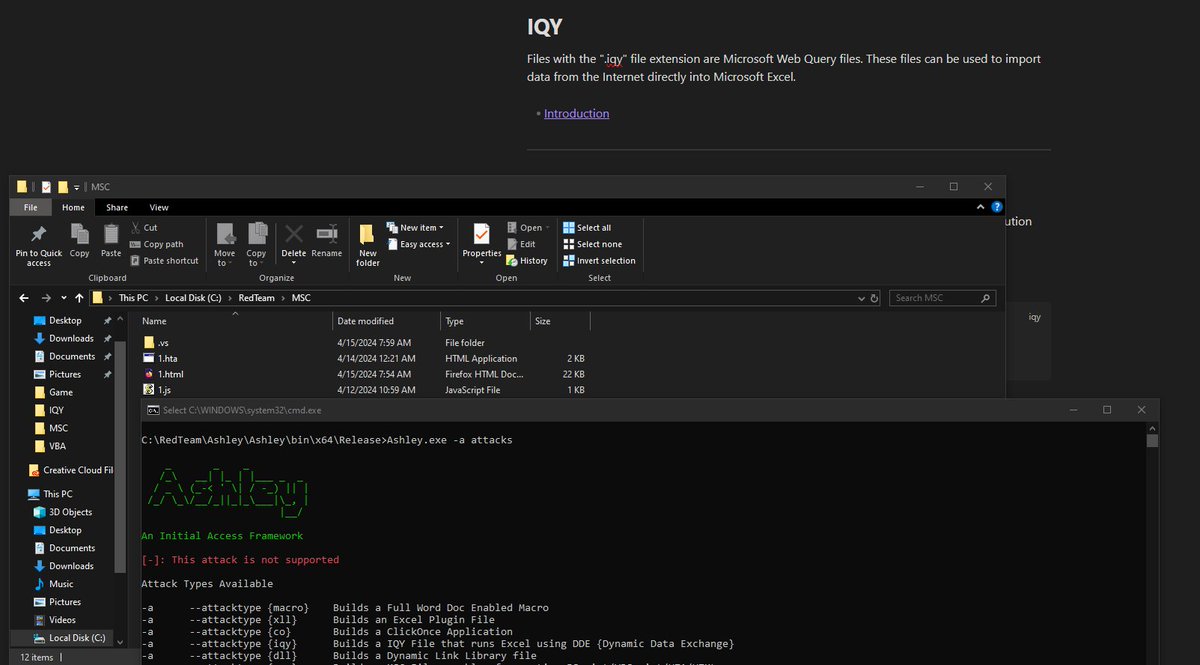Expand Properties button dropdown arrow

[x=482, y=263]
